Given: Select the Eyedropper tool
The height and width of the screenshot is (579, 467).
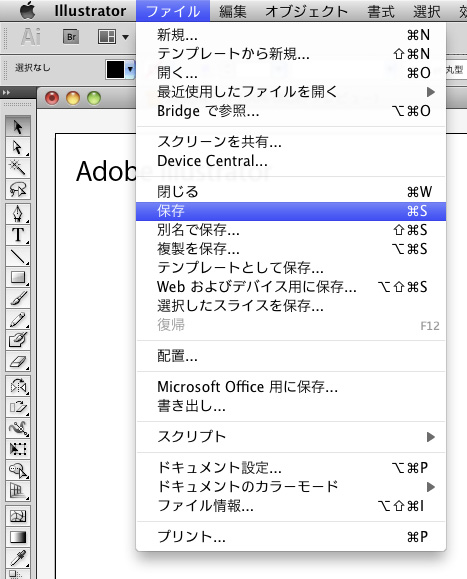Looking at the screenshot, I should (18, 558).
